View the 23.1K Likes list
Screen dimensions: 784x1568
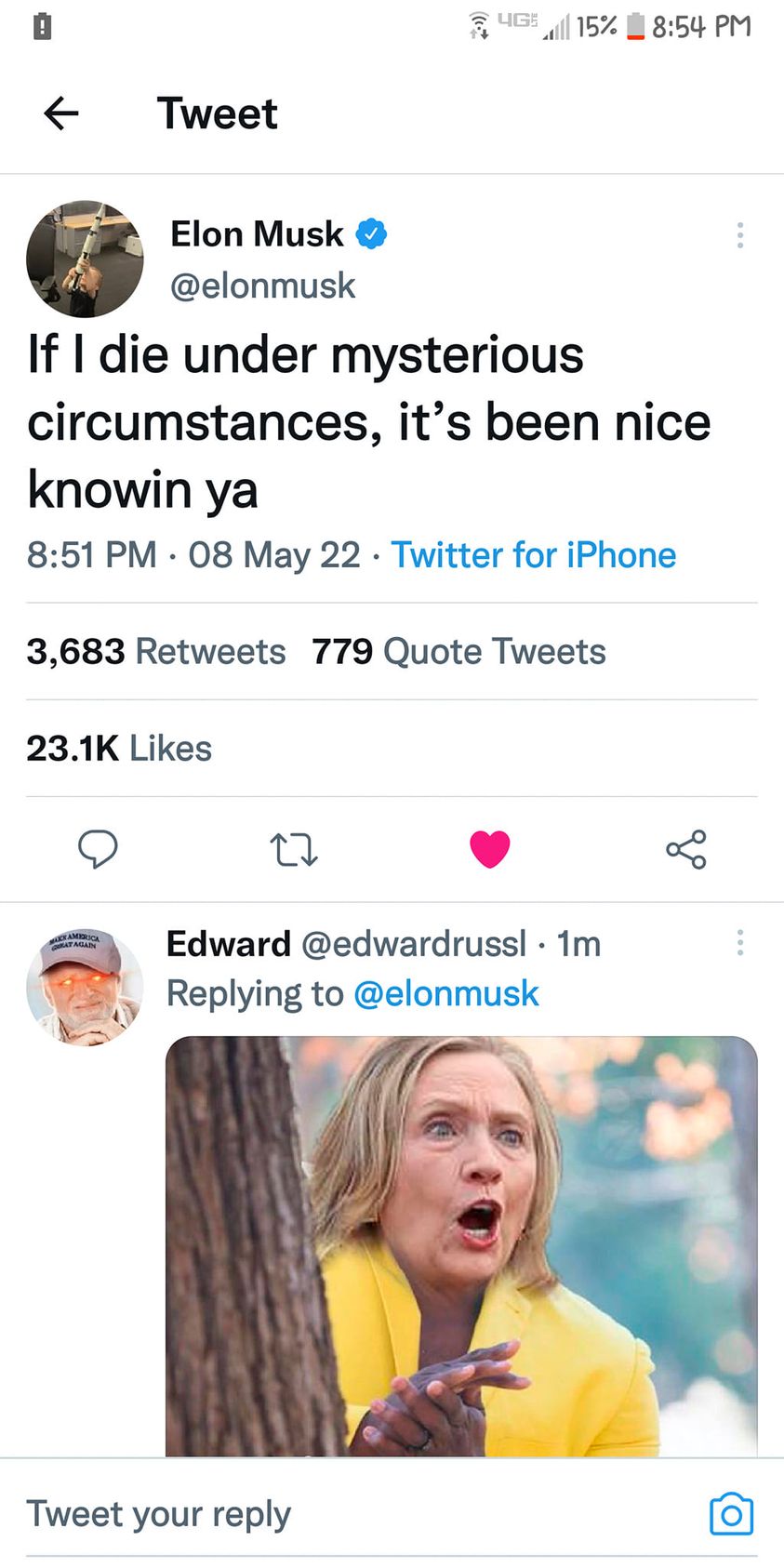[119, 749]
